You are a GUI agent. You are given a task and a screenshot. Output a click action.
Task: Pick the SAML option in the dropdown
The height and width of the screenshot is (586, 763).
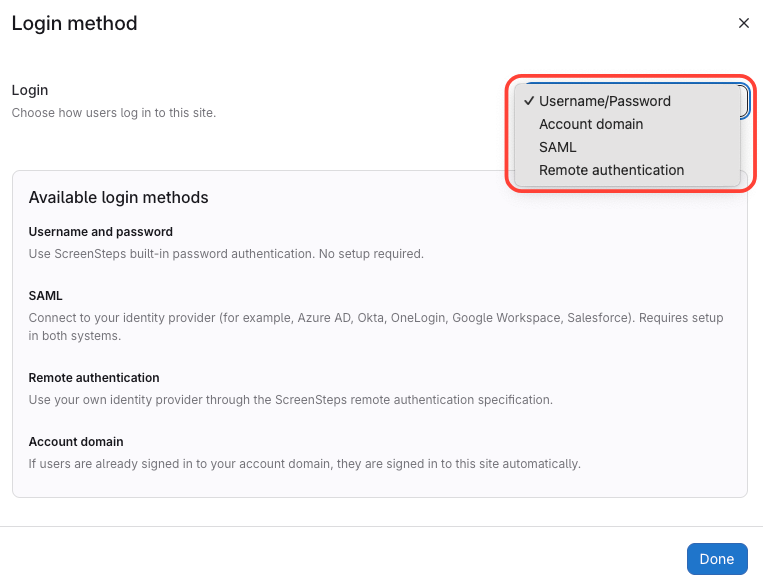[x=557, y=147]
